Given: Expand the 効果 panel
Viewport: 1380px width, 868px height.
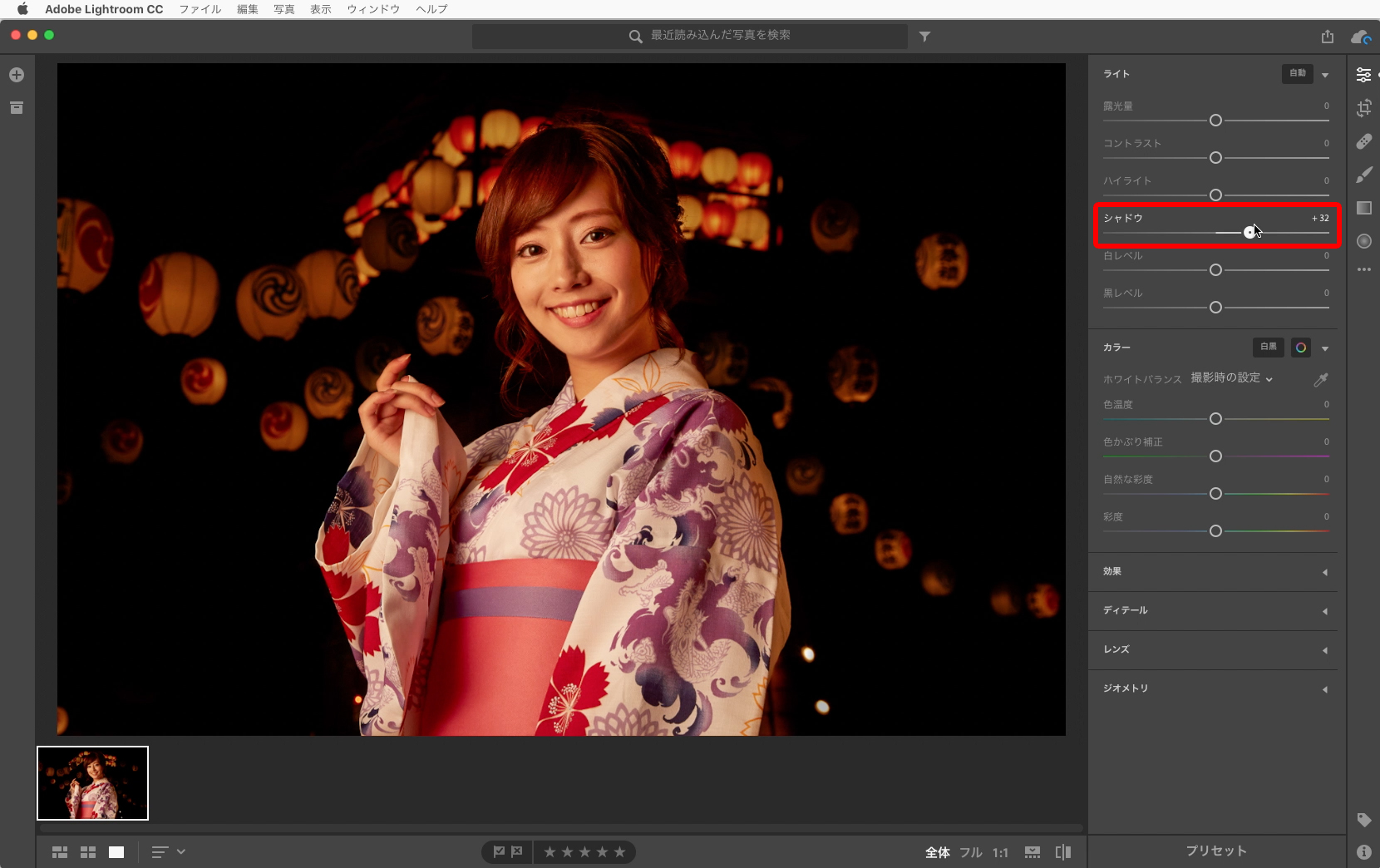Looking at the screenshot, I should tap(1214, 572).
